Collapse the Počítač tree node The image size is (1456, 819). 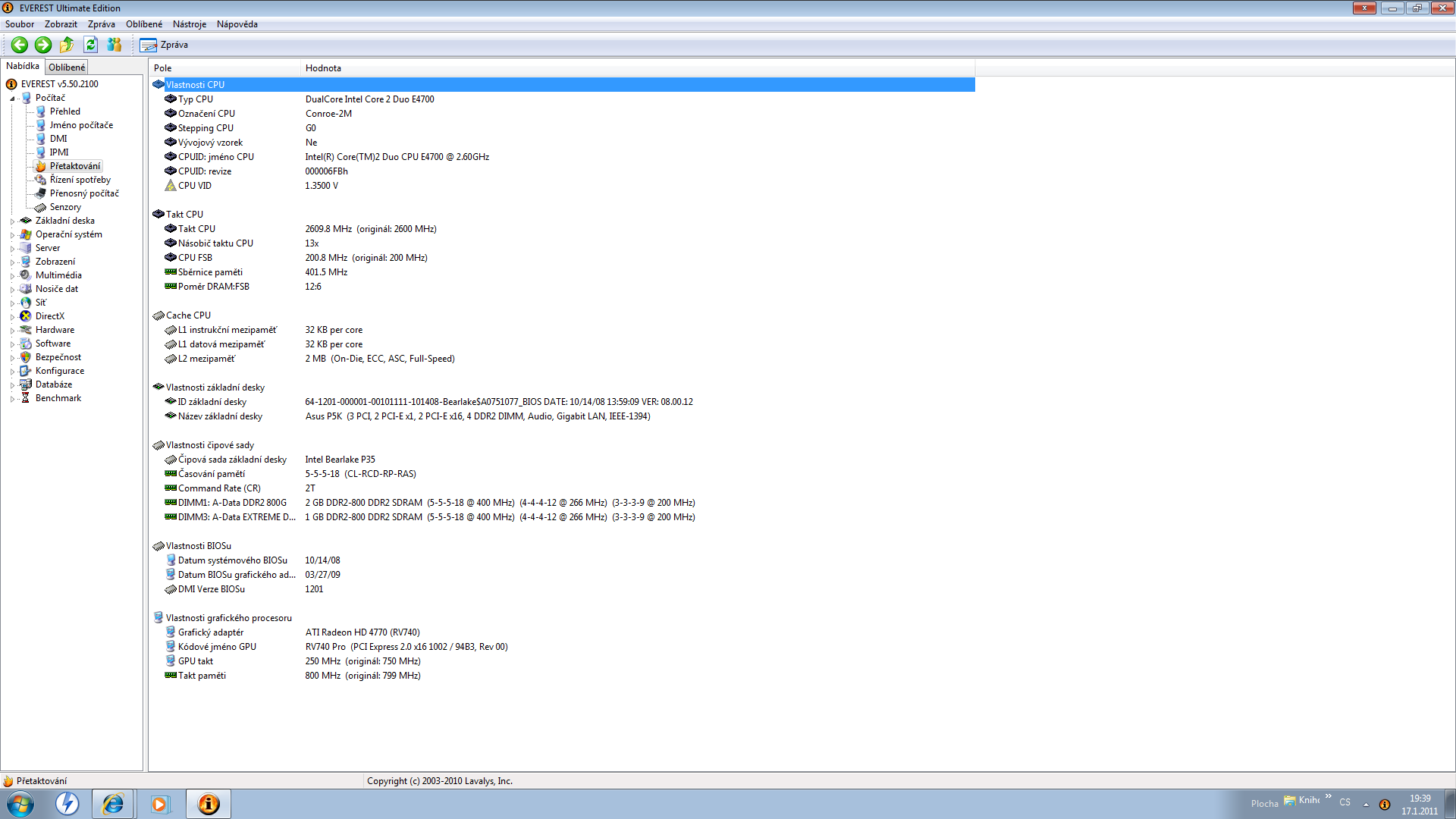pos(12,99)
